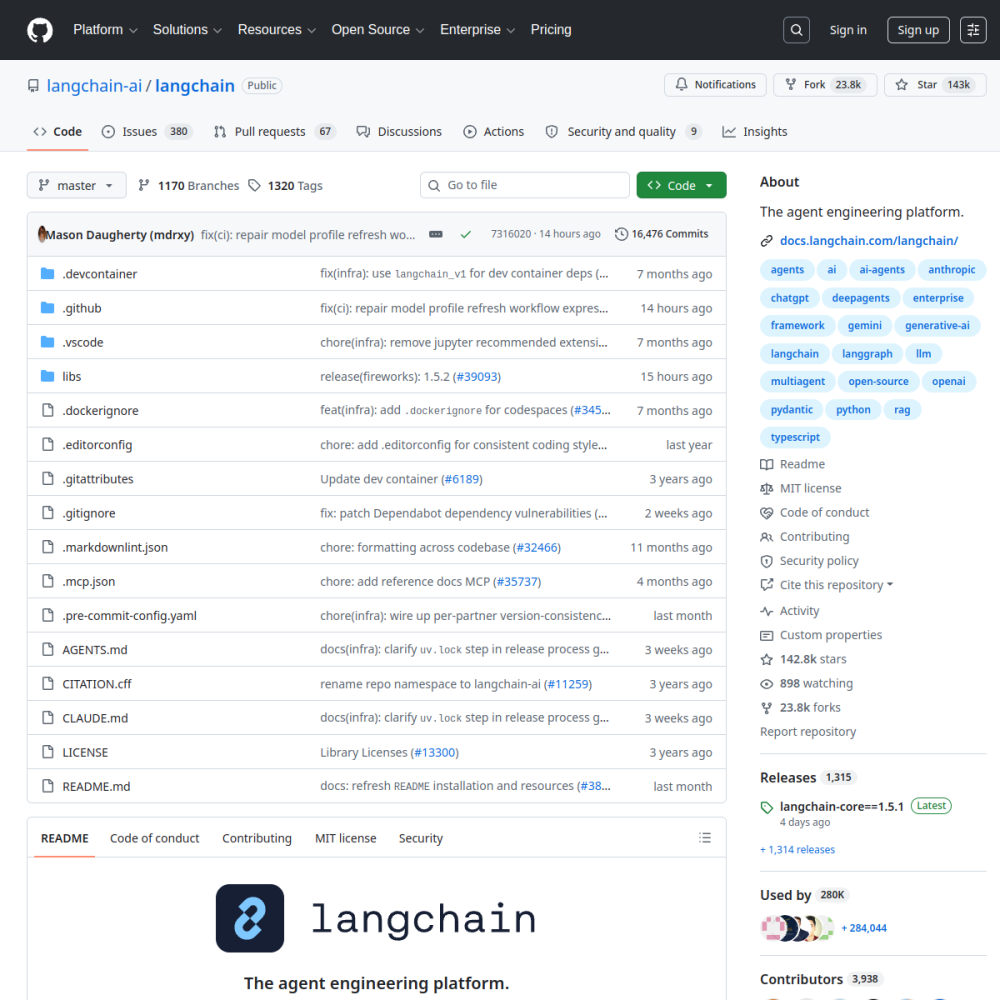
Task: Click the libs folder icon
Action: [47, 376]
